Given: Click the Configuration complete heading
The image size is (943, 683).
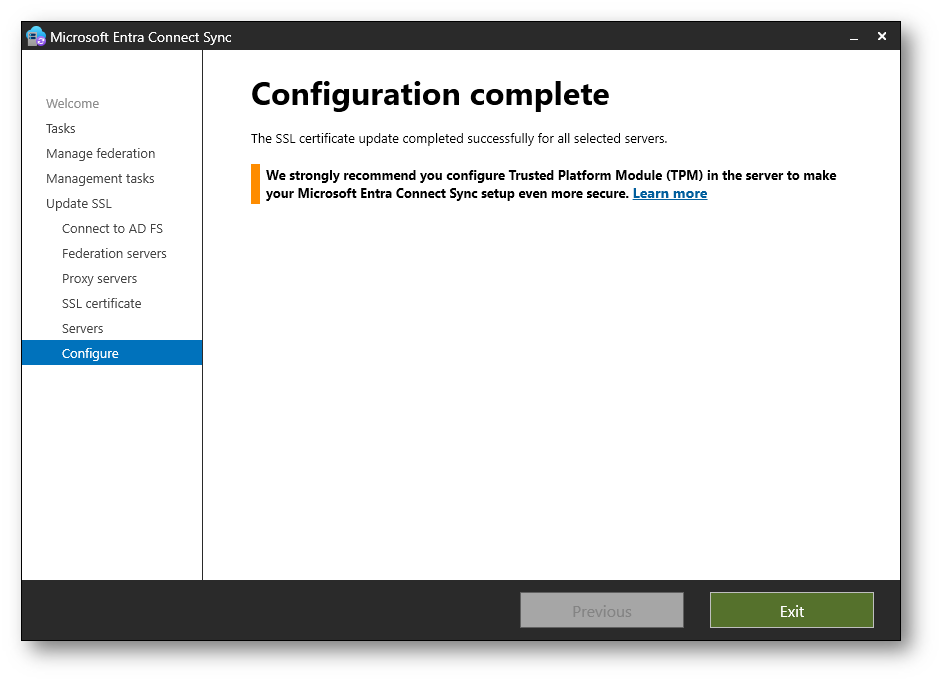Looking at the screenshot, I should (430, 94).
